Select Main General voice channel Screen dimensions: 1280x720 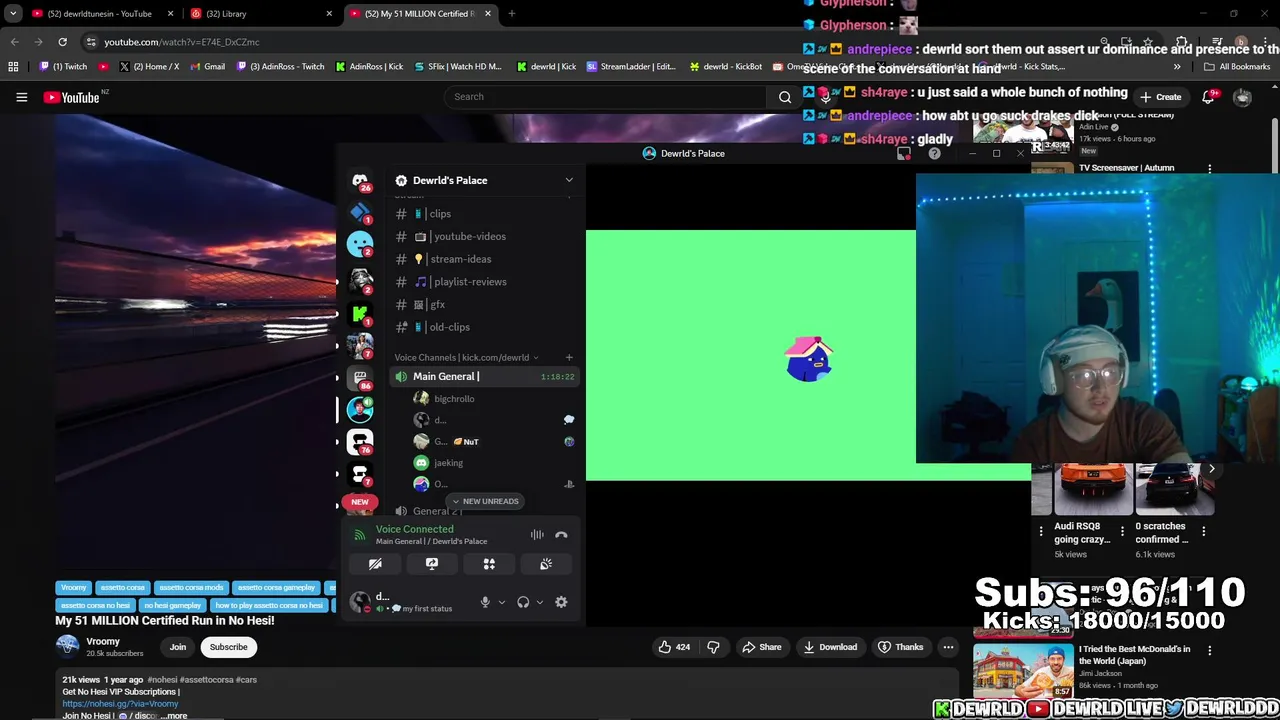tap(483, 376)
